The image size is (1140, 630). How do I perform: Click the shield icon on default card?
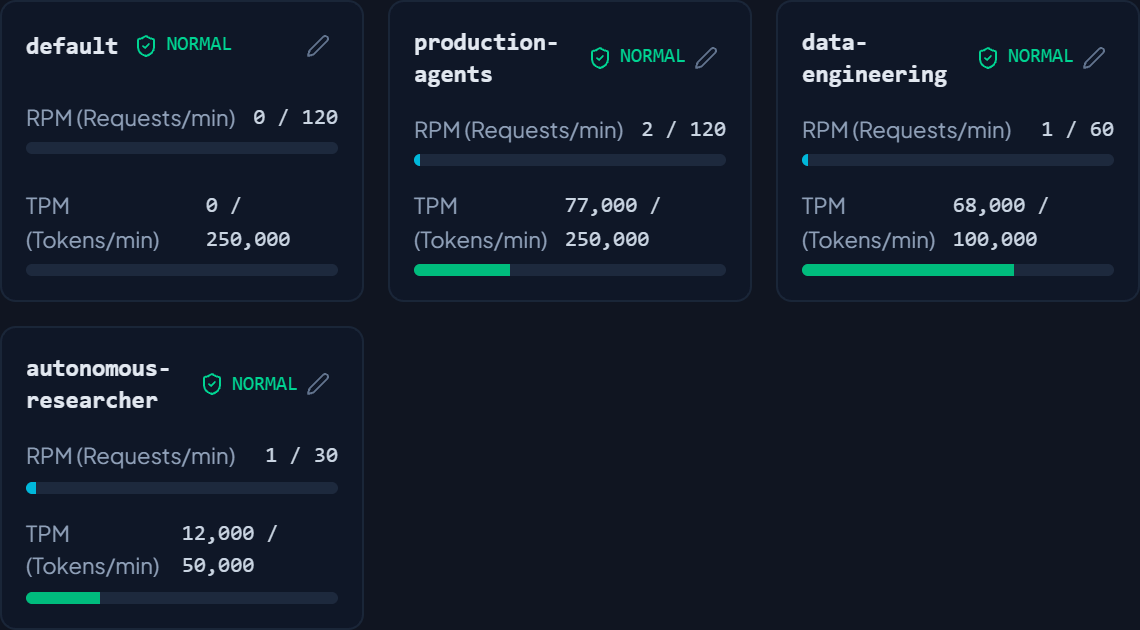pyautogui.click(x=146, y=46)
